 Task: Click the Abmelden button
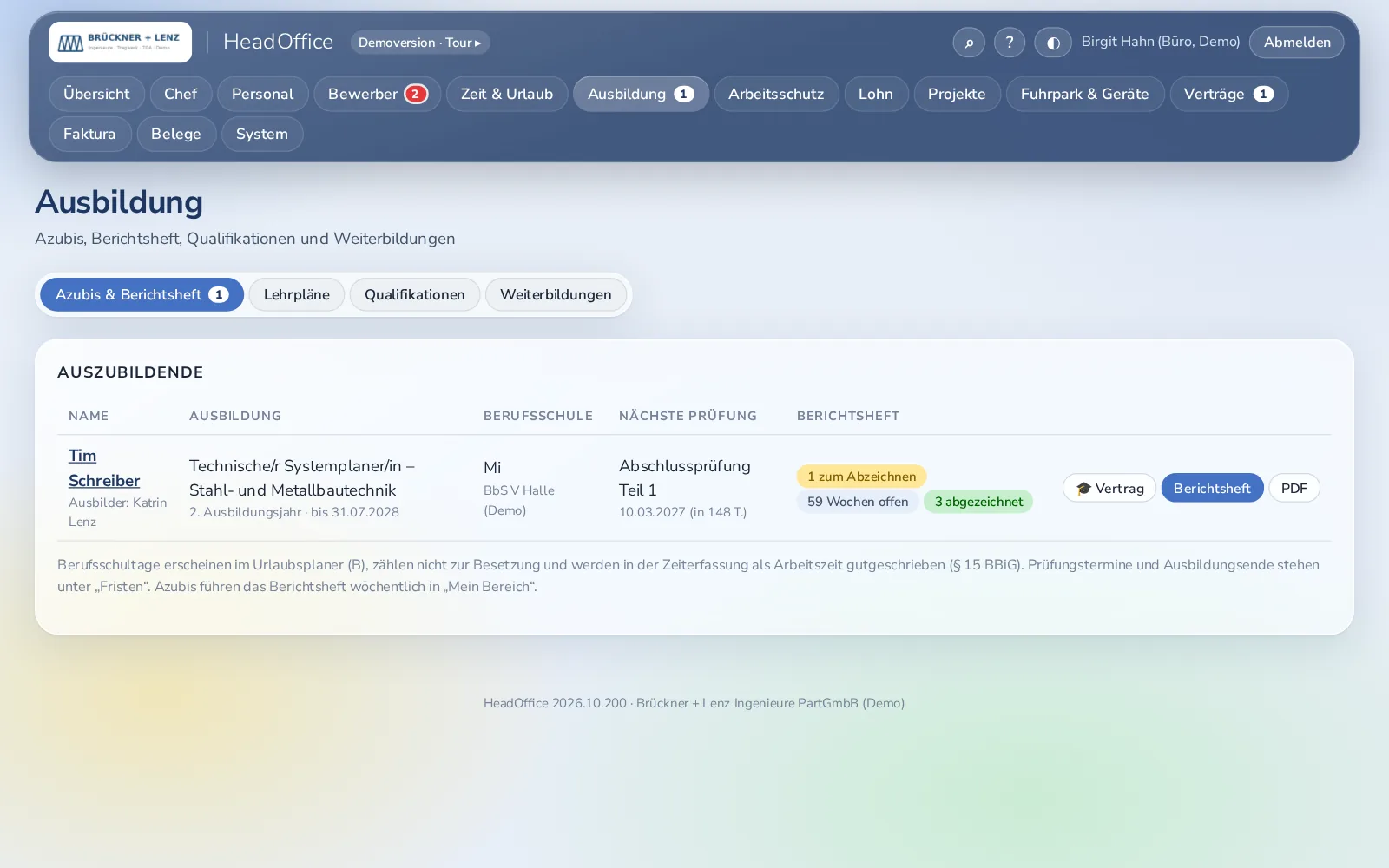1297,42
